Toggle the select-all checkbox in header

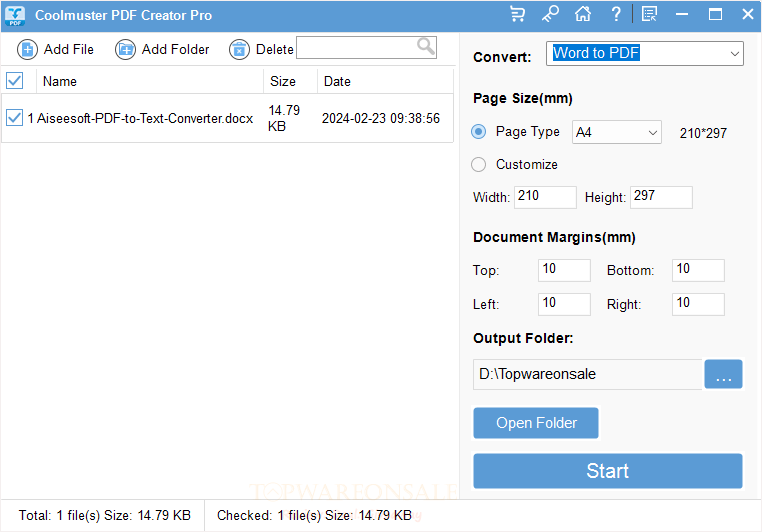tap(15, 81)
